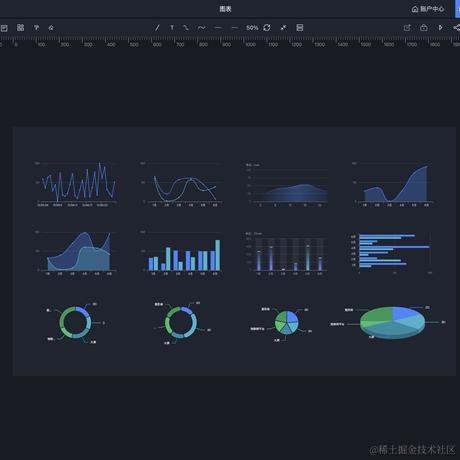Select the pencil drawing tool
460x460 pixels.
click(157, 28)
